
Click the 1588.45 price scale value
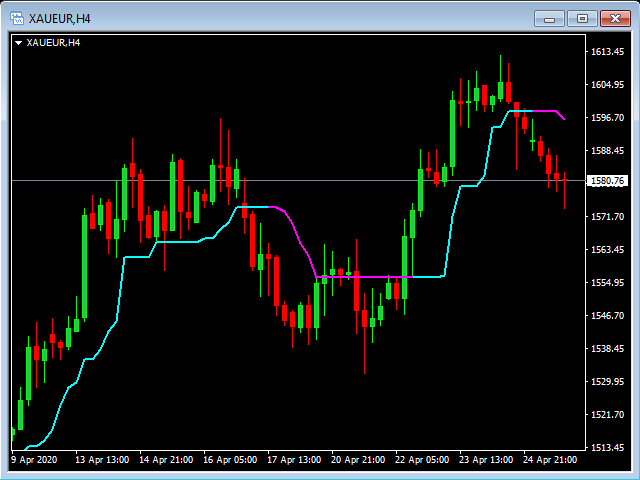pos(608,151)
